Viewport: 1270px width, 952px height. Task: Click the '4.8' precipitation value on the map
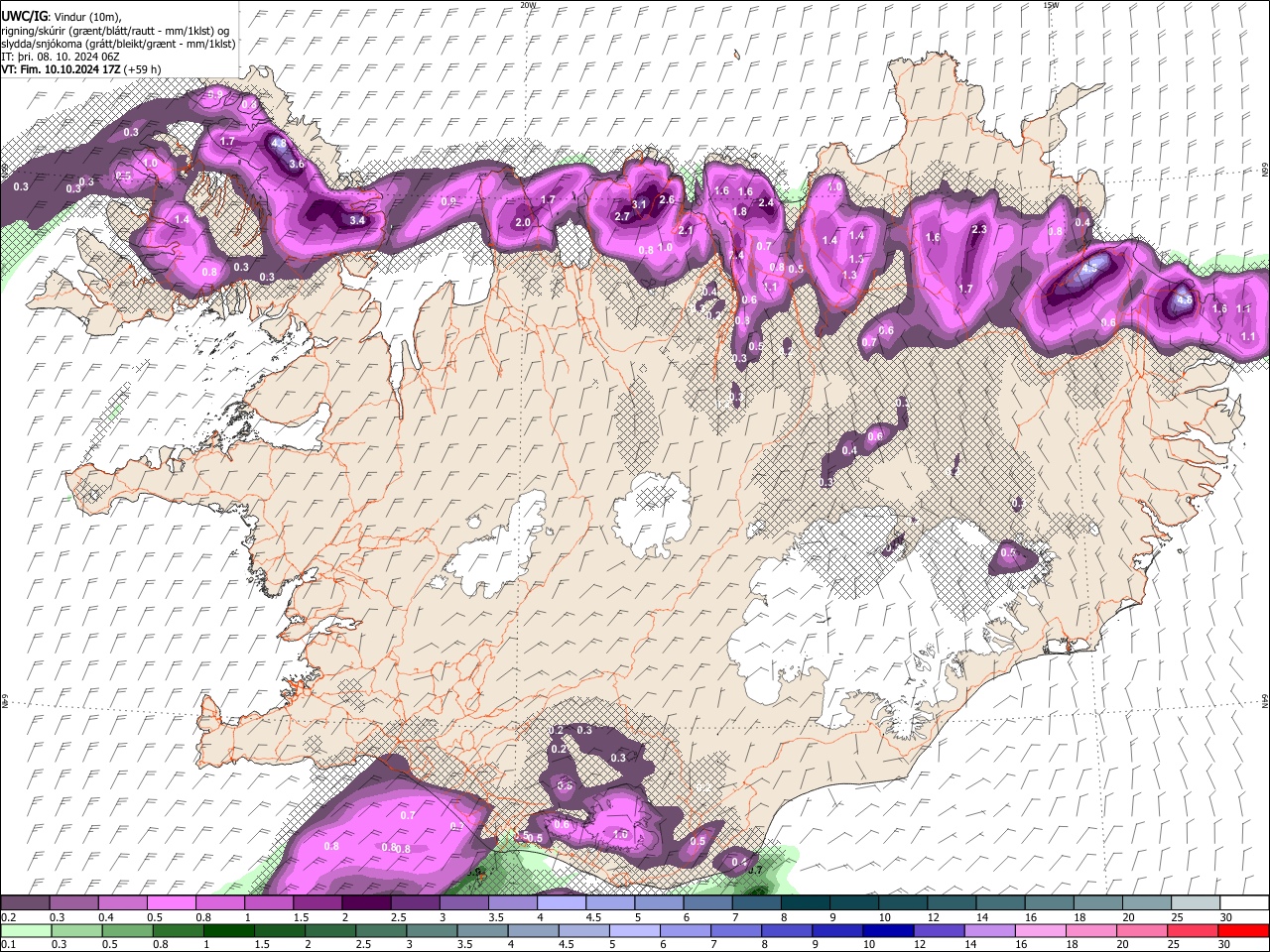279,142
